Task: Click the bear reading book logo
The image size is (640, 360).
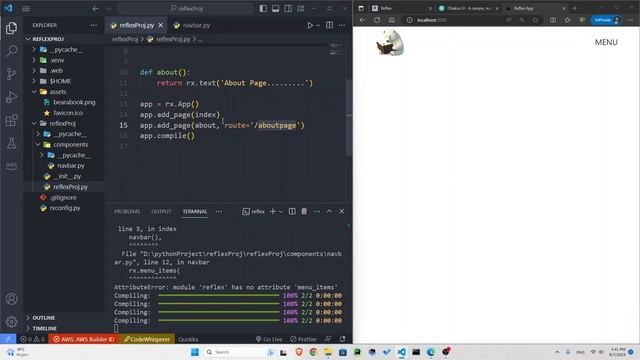Action: coord(390,42)
